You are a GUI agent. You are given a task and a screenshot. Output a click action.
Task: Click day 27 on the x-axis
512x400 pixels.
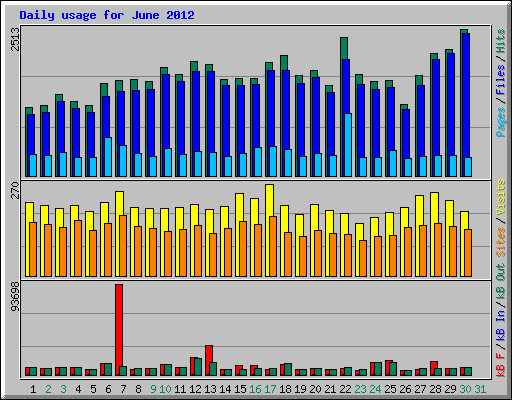tap(420, 389)
